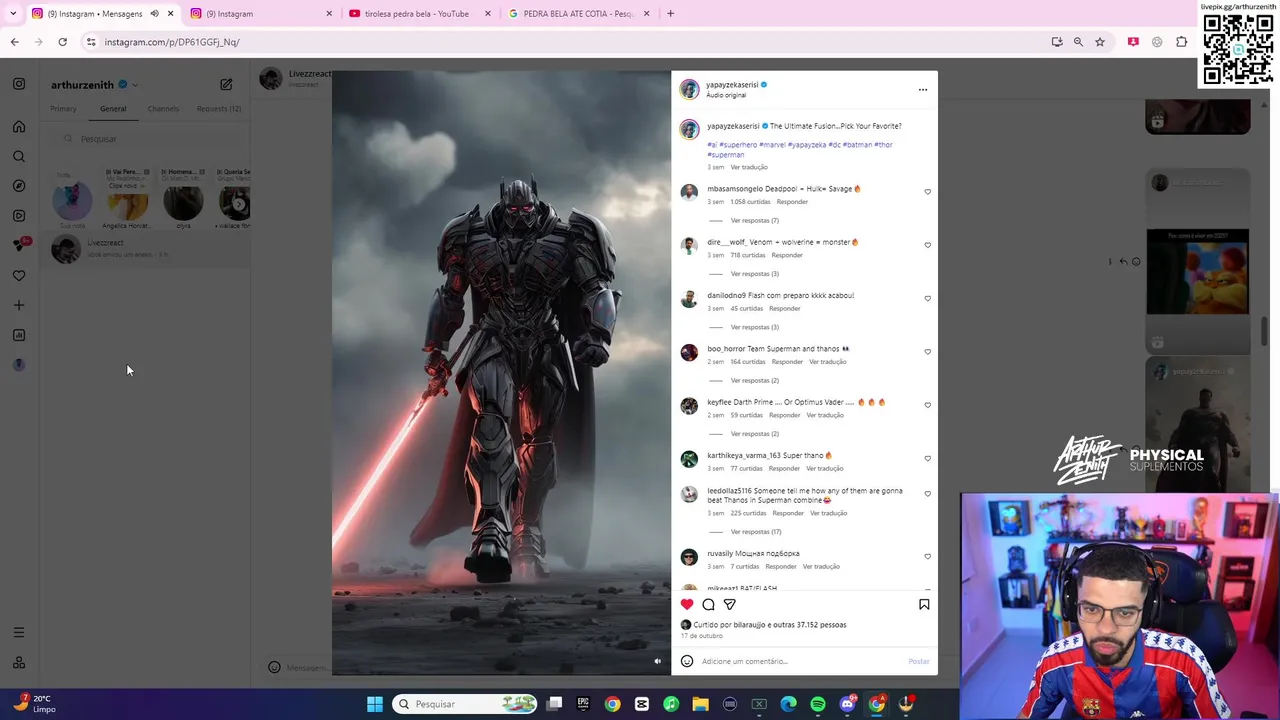
Task: Expand 'Ver respostas (2)' under keyflee
Action: click(754, 434)
